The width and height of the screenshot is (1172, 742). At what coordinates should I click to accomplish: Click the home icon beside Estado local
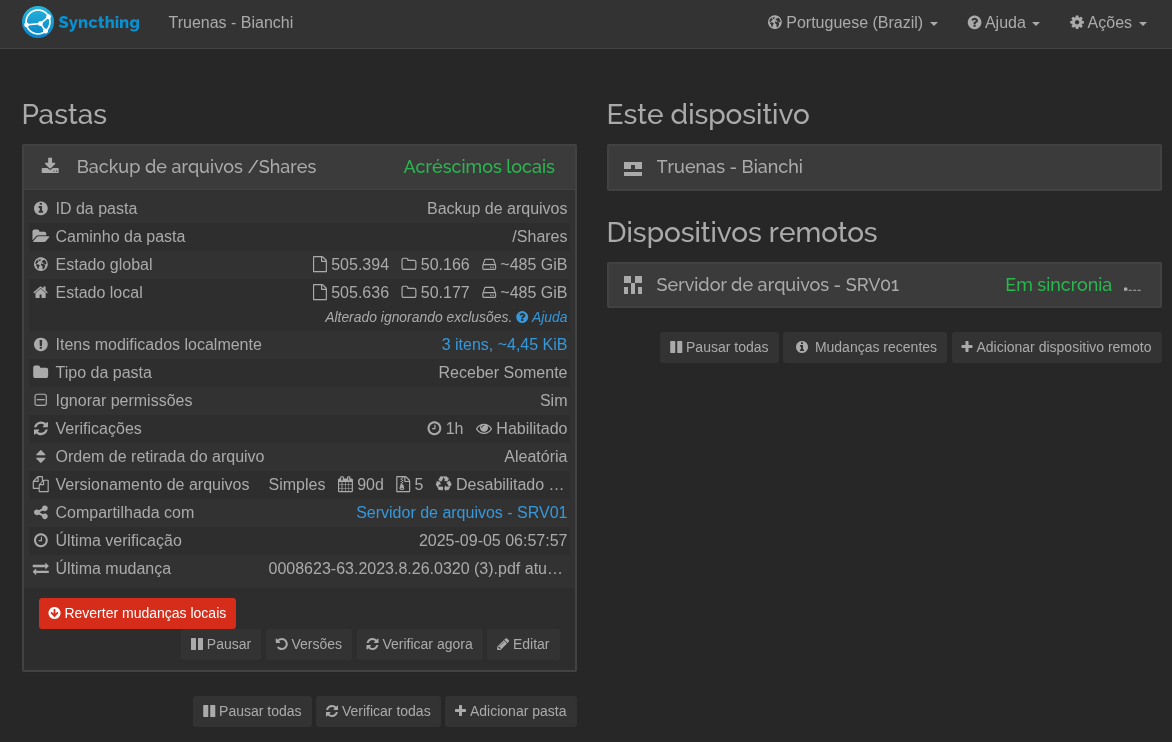click(41, 292)
